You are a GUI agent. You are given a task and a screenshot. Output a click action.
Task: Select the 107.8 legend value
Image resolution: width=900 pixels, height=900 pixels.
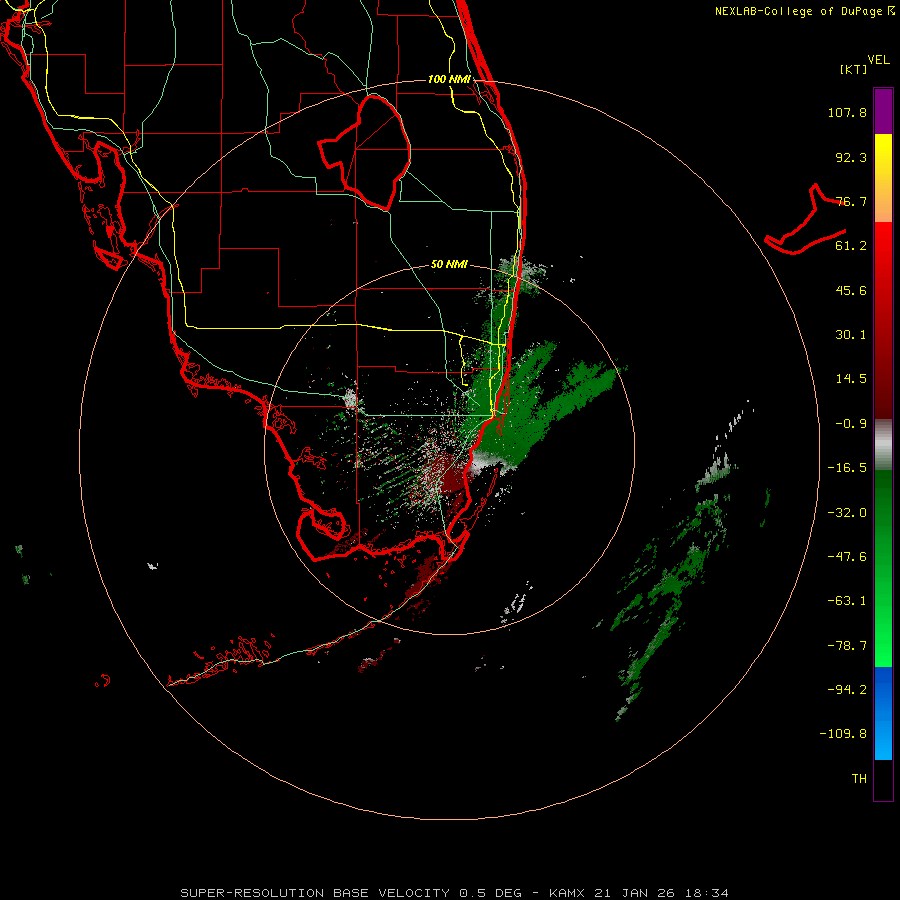(847, 112)
